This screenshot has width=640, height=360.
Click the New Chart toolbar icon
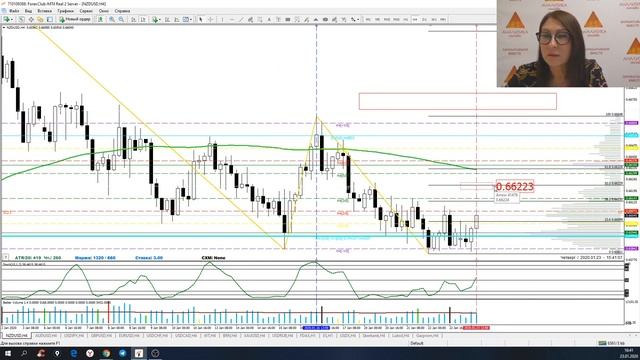pyautogui.click(x=6, y=19)
